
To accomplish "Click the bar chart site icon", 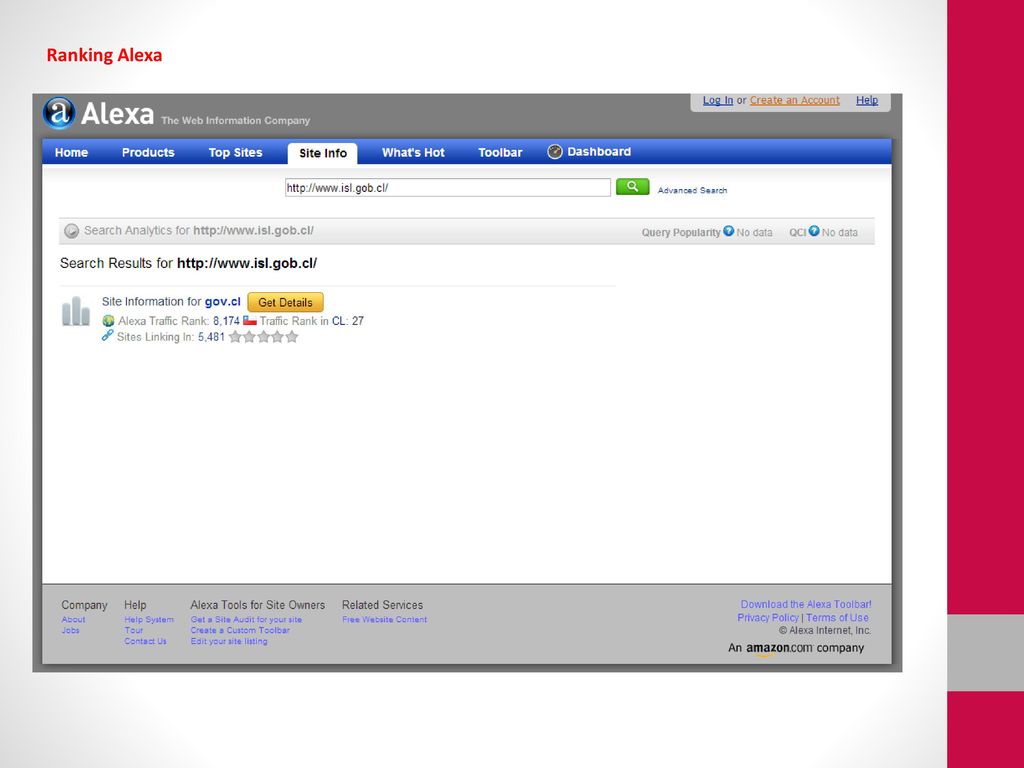I will [76, 311].
